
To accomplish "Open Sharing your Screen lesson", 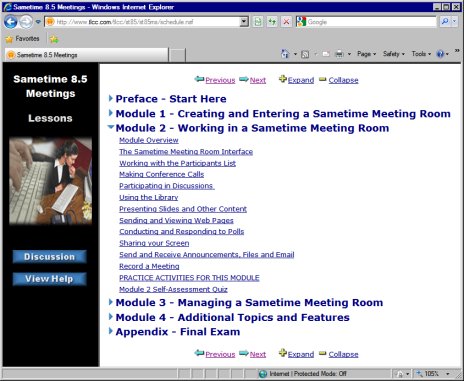I will pos(154,243).
